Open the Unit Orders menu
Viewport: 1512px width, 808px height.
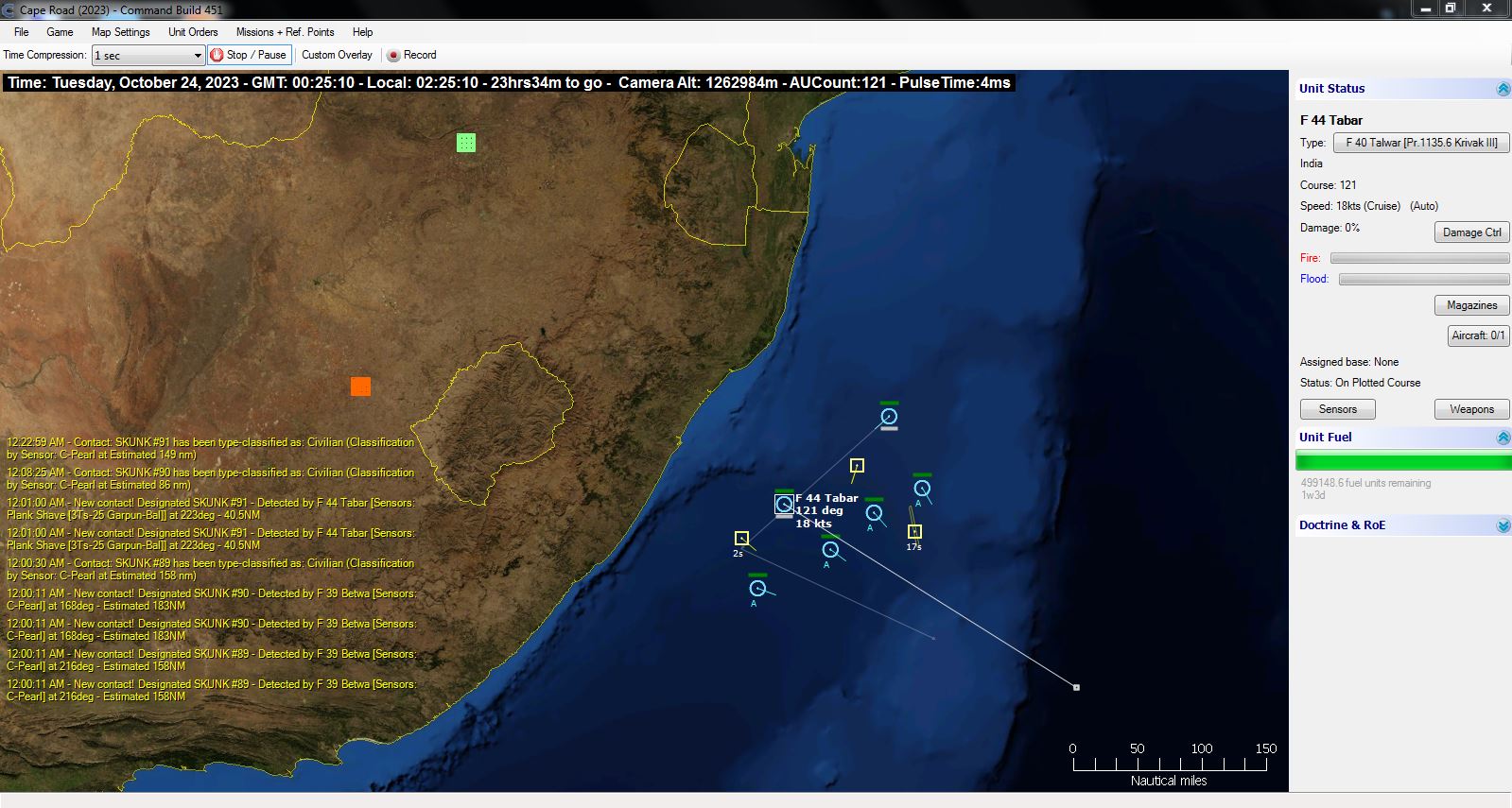pos(193,32)
